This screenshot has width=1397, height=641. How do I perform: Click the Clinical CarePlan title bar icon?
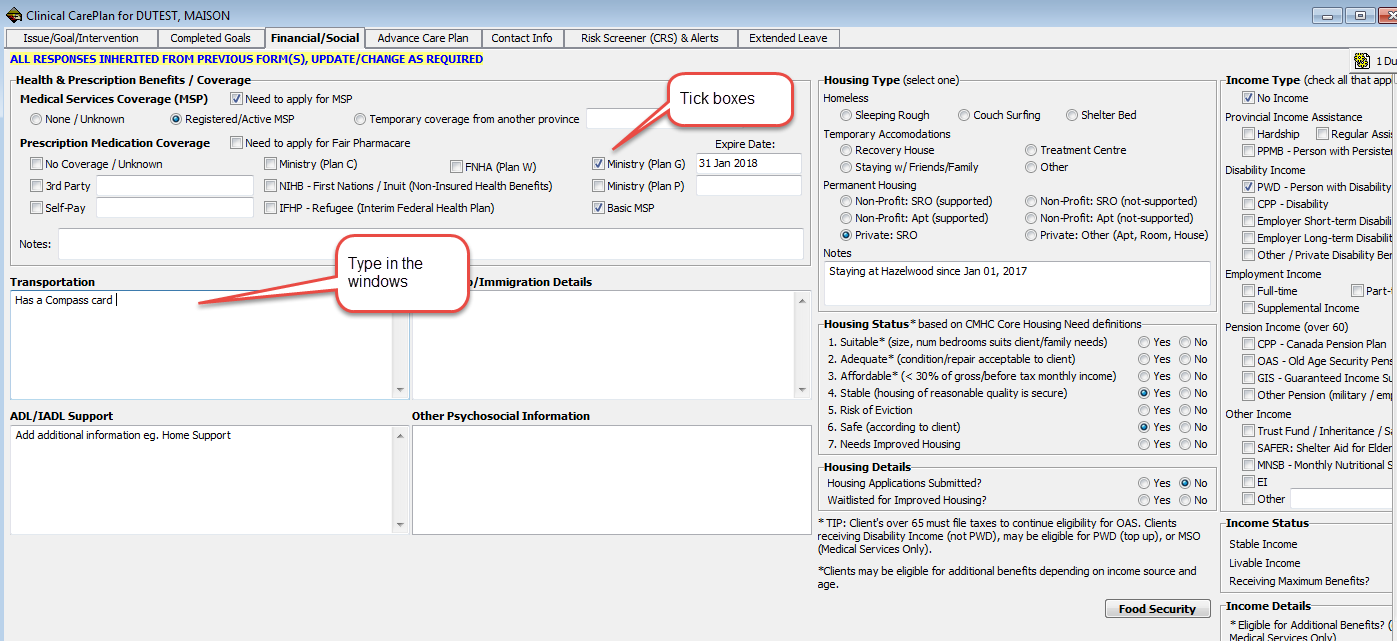tap(14, 14)
